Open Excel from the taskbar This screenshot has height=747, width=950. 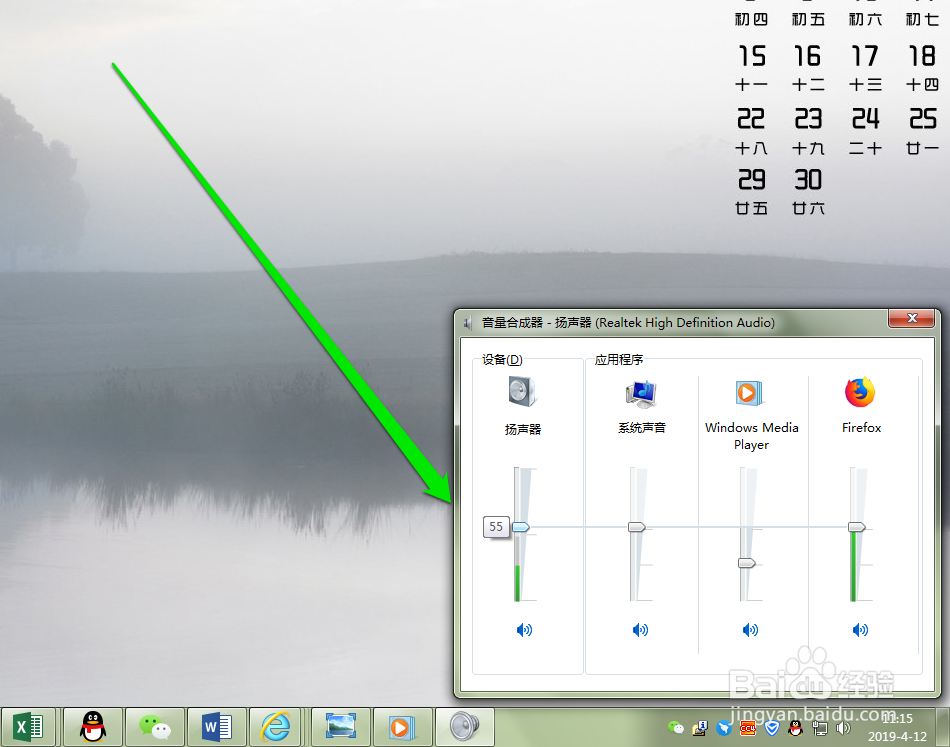pyautogui.click(x=28, y=726)
